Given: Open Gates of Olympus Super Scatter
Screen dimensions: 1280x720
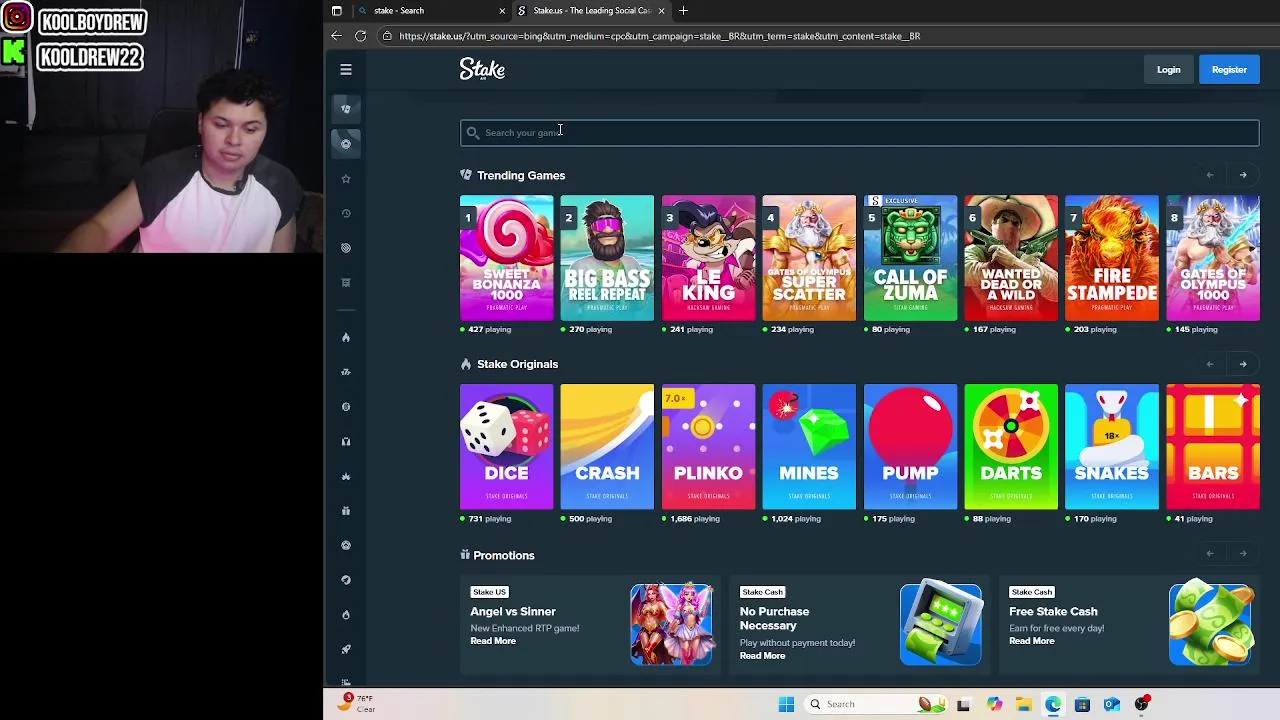Looking at the screenshot, I should [809, 258].
